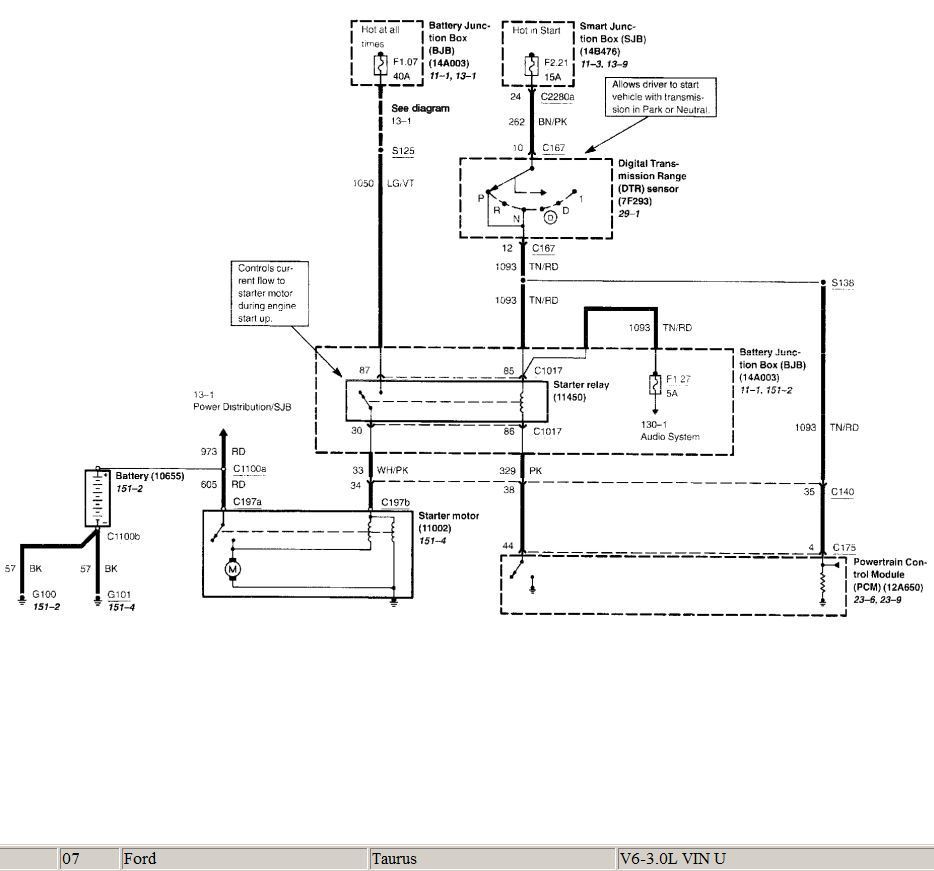Click the F1.07 40A fuse symbol

coord(381,65)
